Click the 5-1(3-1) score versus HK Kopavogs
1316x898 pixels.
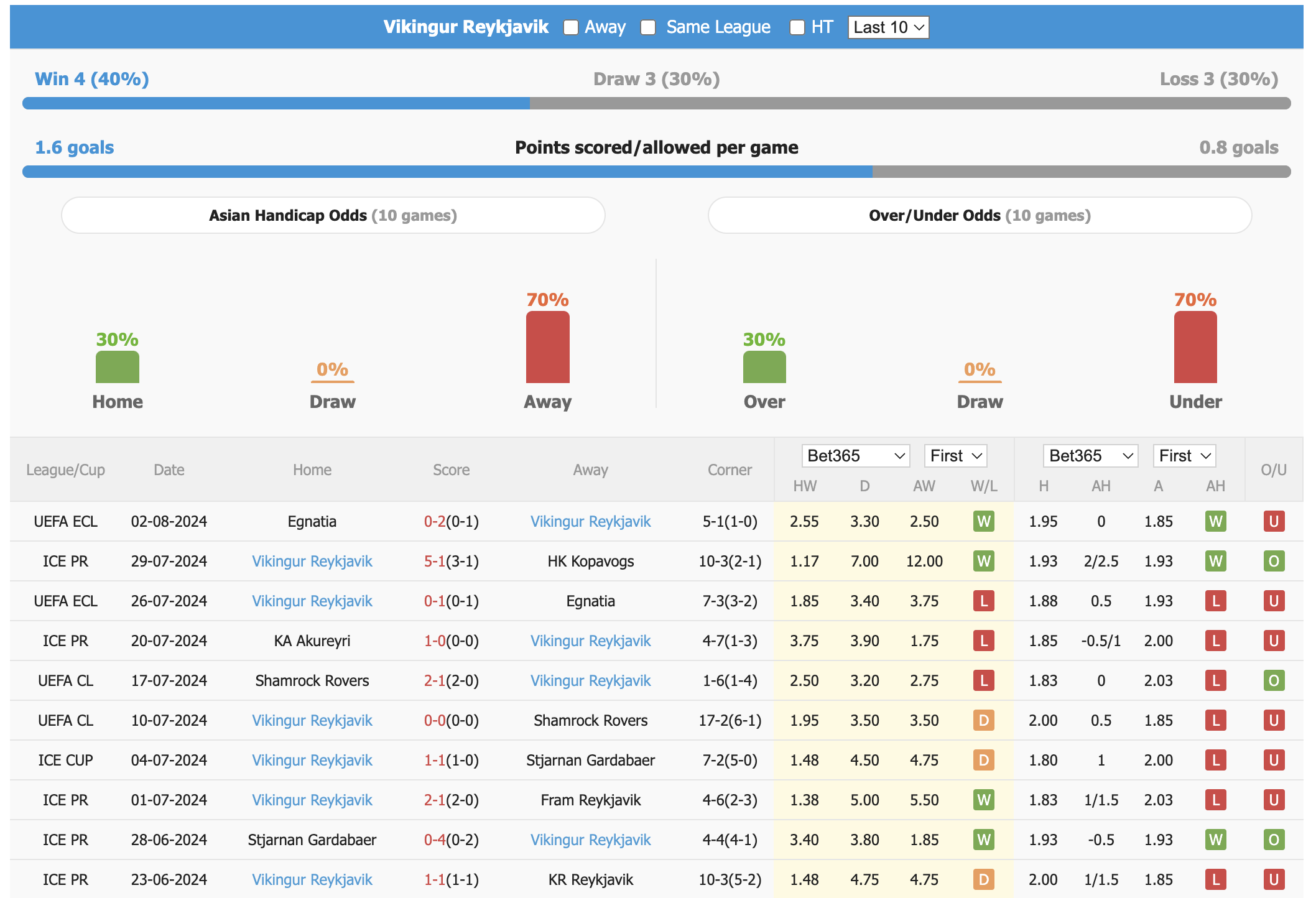click(451, 561)
